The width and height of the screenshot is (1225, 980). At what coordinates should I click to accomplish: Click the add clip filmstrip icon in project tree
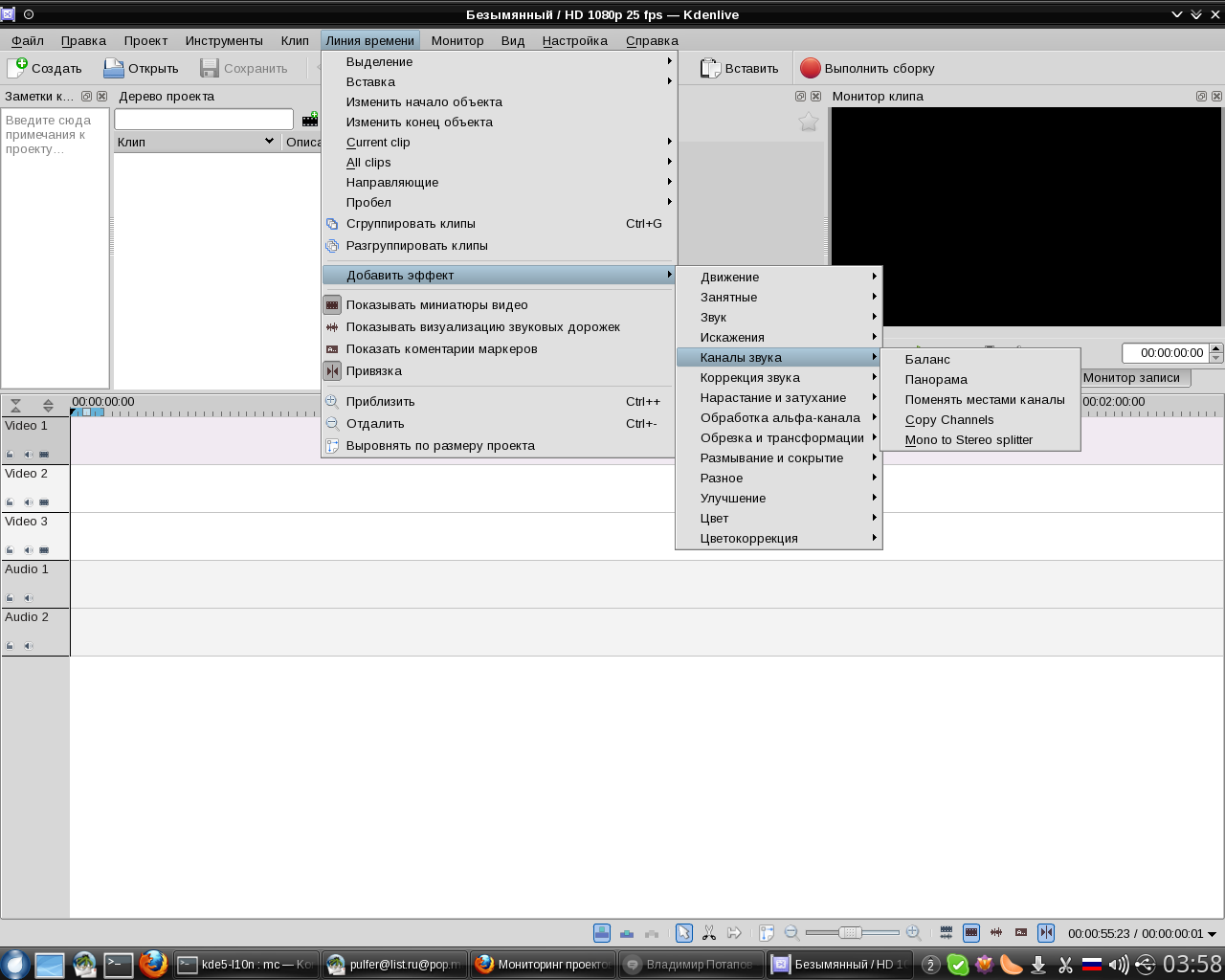[x=310, y=119]
